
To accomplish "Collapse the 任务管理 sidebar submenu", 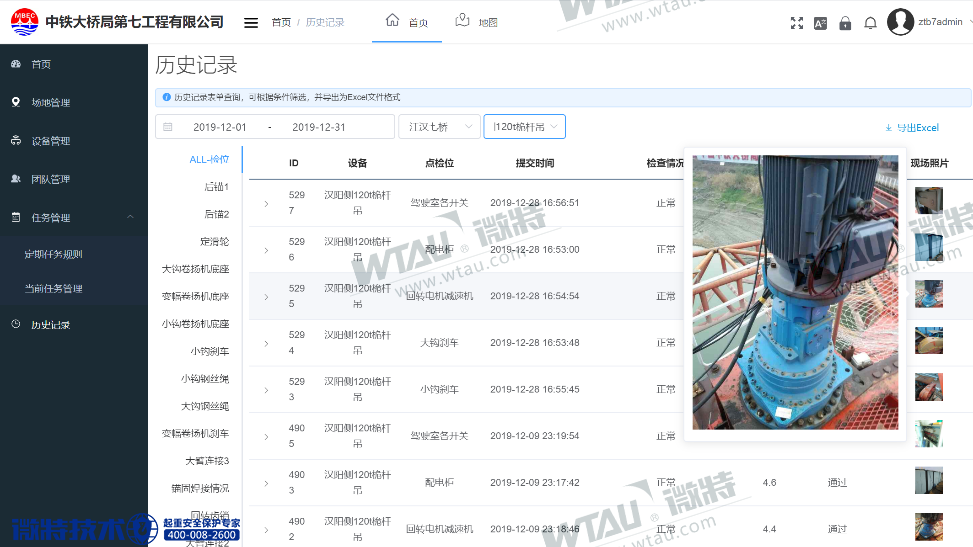I will 130,217.
